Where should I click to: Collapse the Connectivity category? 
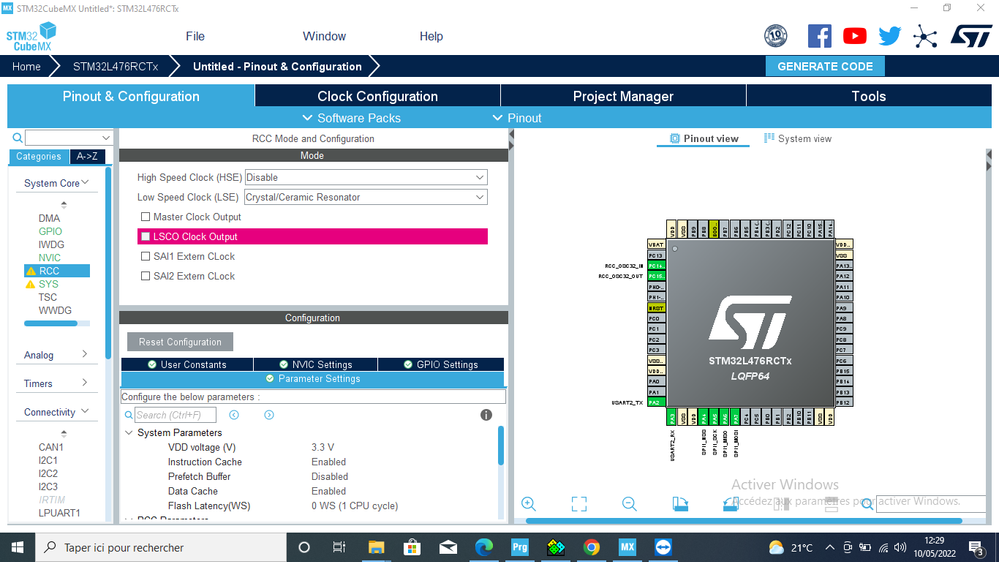(x=56, y=412)
